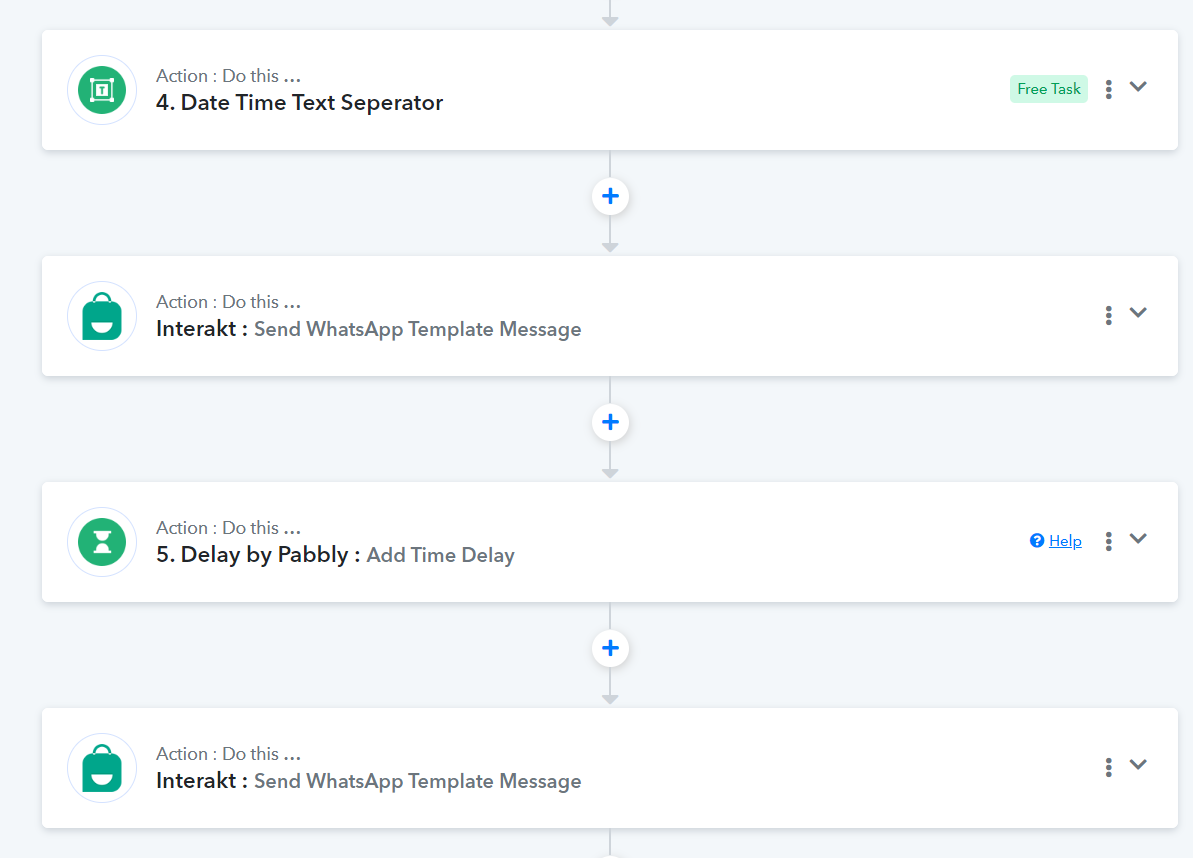Screen dimensions: 1193x858
Task: Click the Date Time Text Separator app icon
Action: coord(102,90)
